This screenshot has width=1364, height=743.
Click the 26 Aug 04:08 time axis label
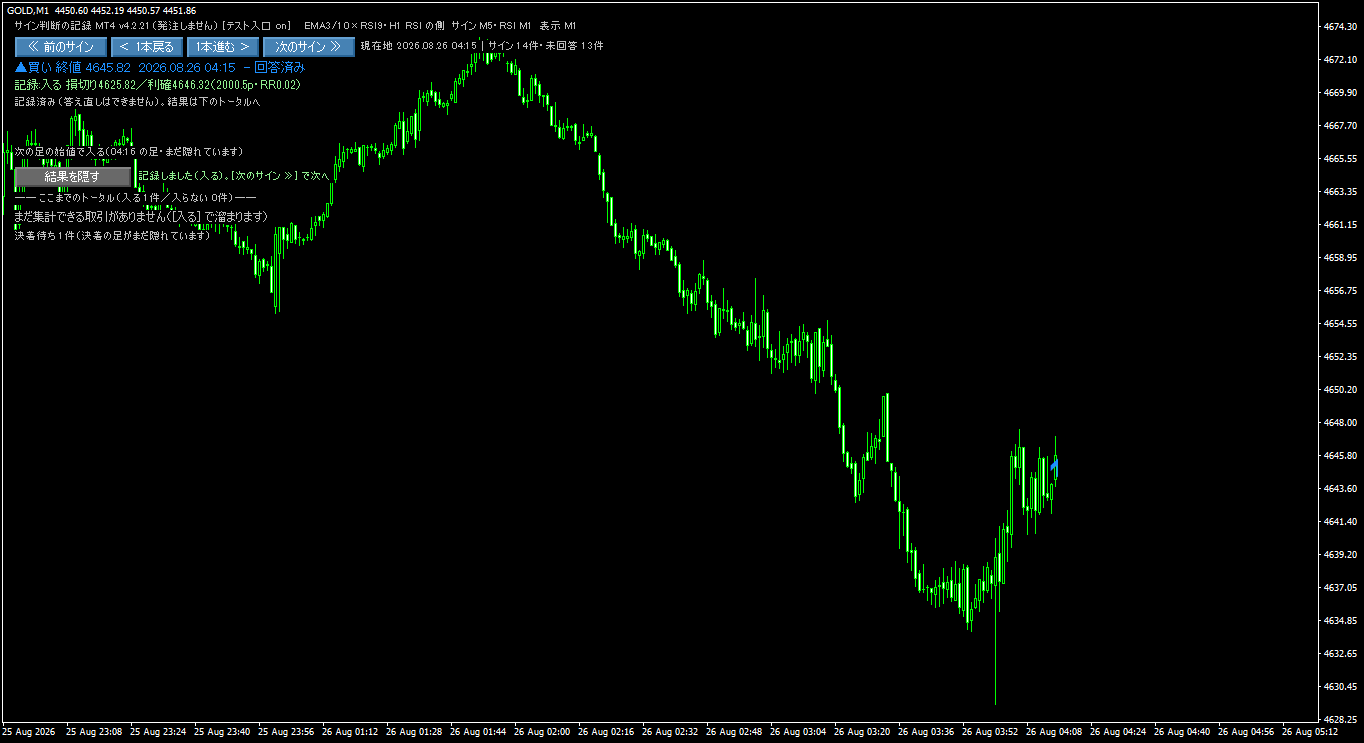click(x=1054, y=731)
